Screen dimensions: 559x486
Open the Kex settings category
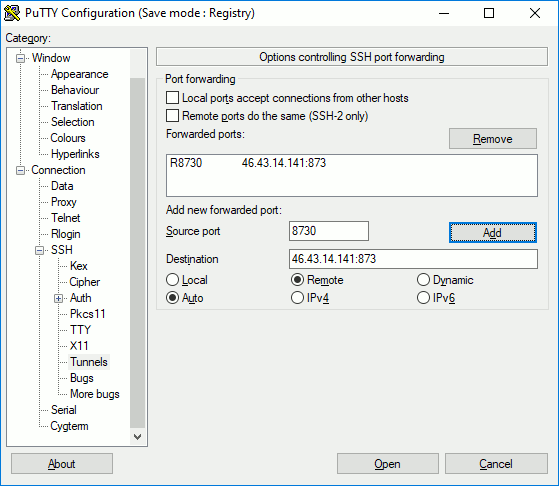79,266
